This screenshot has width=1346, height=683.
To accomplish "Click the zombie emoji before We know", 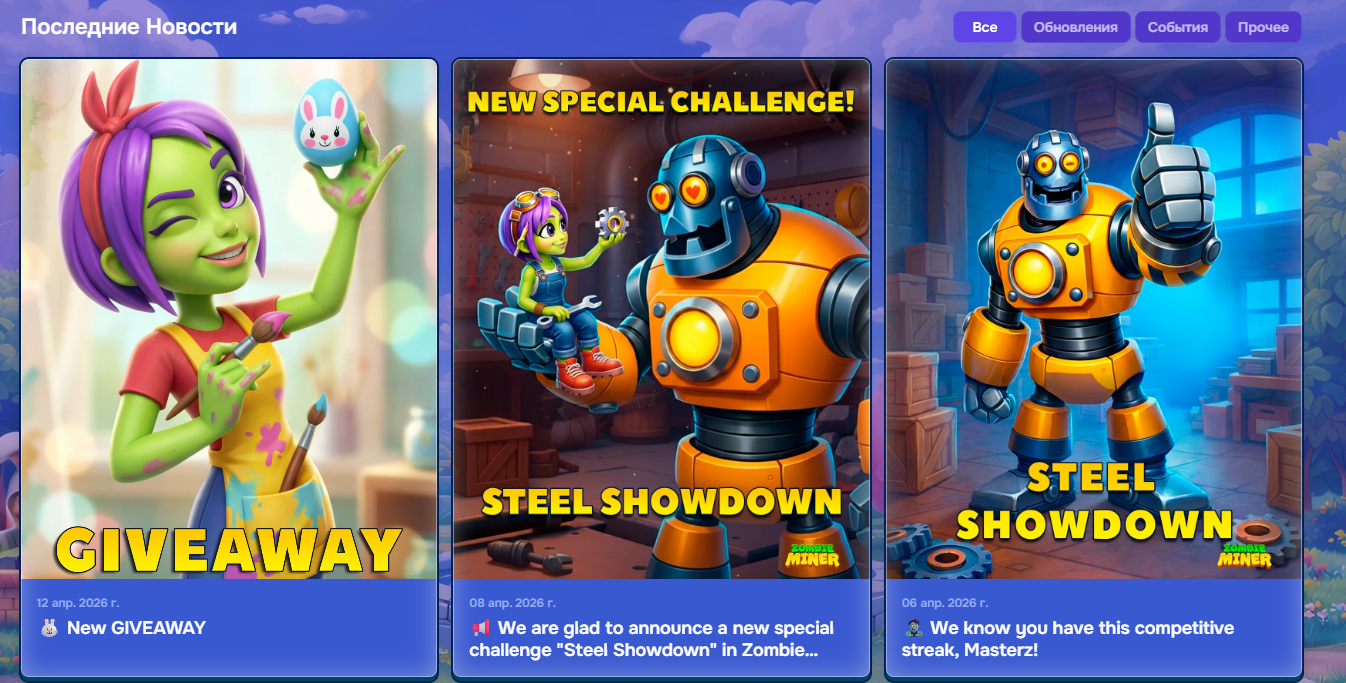I will (x=913, y=628).
